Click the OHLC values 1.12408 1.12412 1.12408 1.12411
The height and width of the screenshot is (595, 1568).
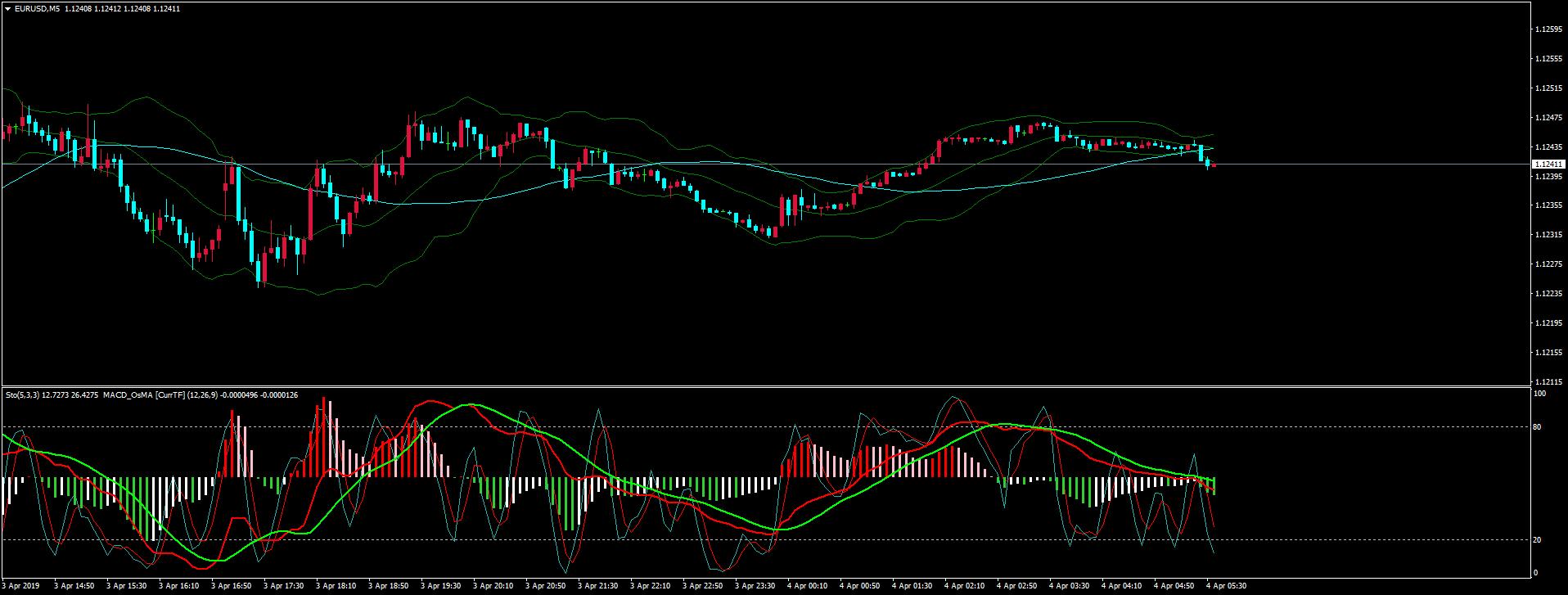tap(122, 8)
